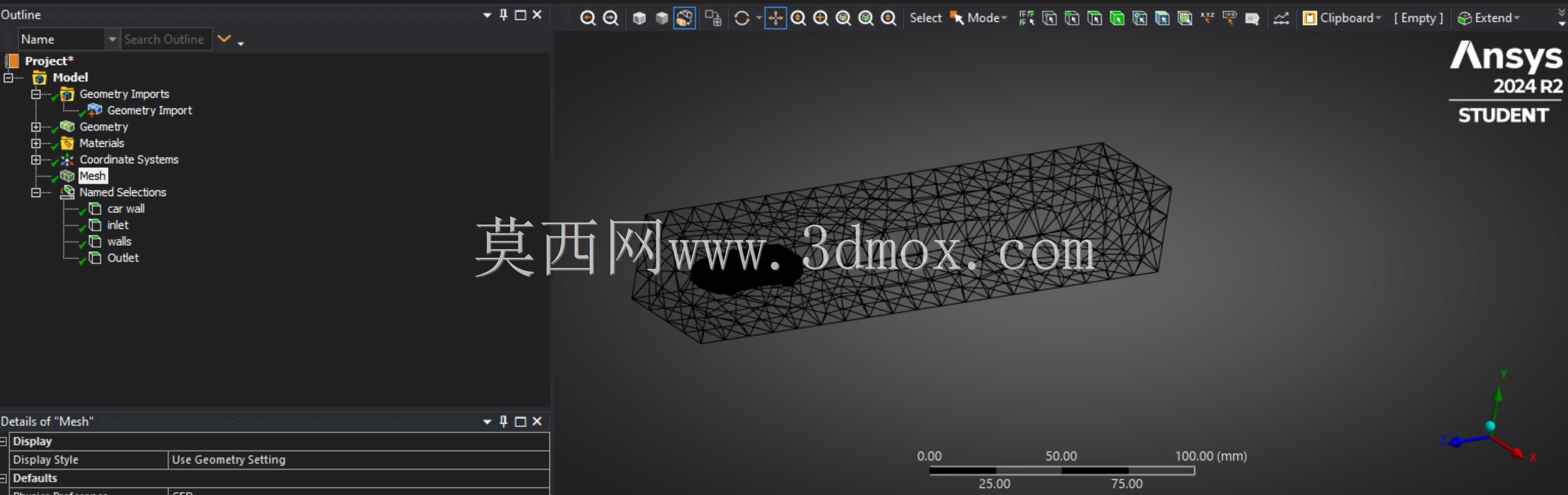The image size is (1568, 495).
Task: Open the Rotate tool dropdown arrow
Action: point(758,18)
